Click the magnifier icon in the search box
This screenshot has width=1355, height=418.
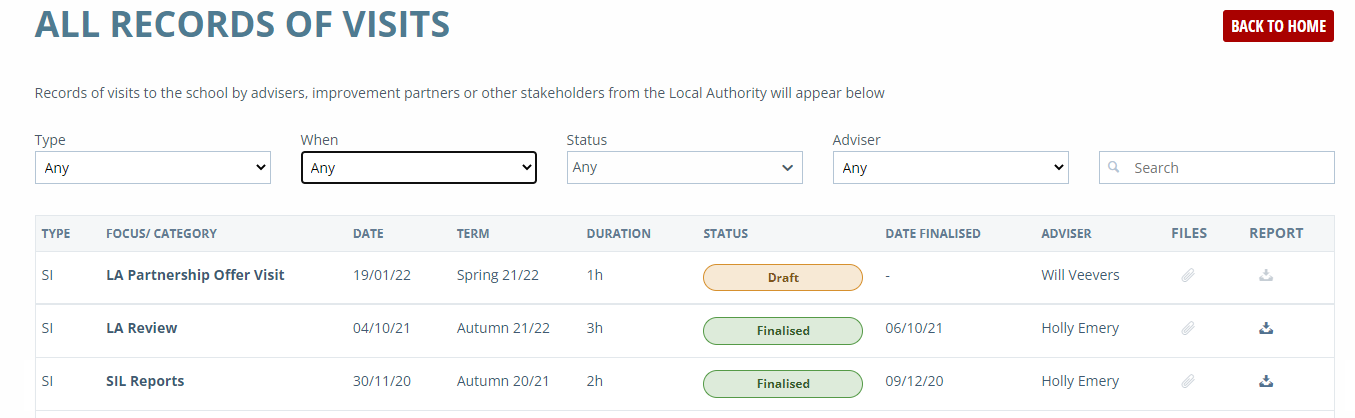click(1114, 168)
